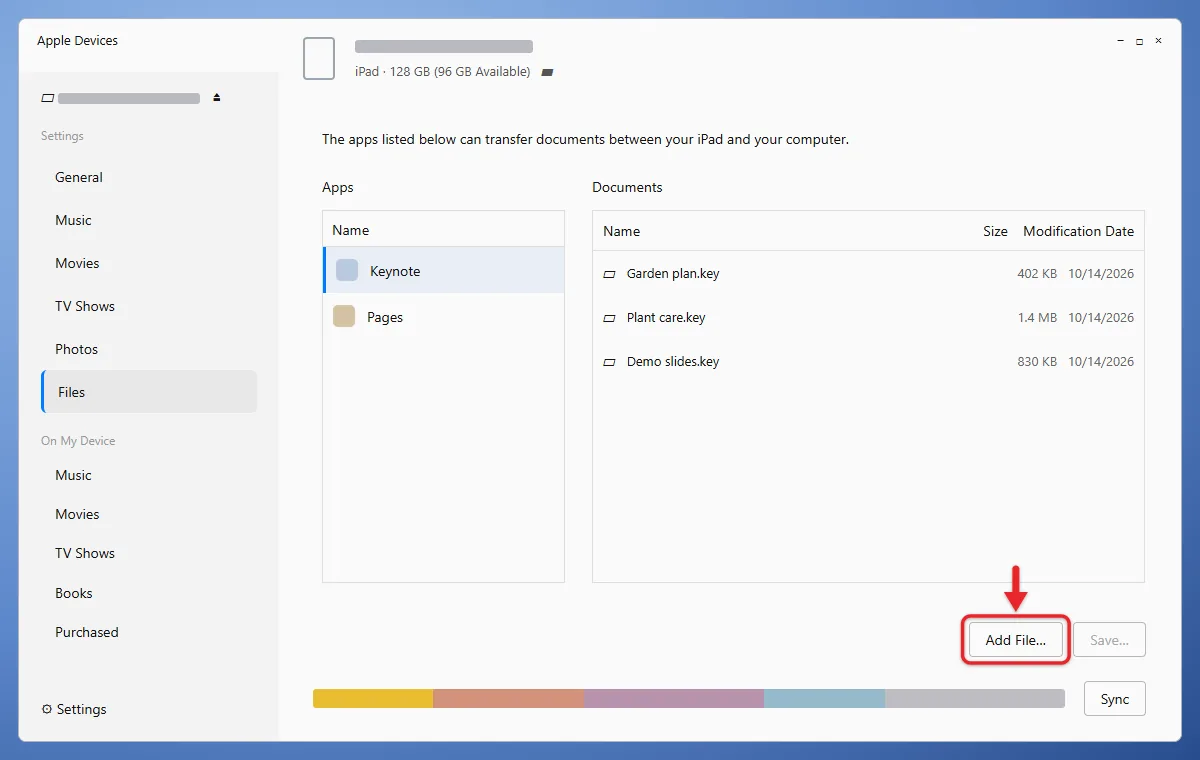Click the 830 KB size value
Viewport: 1200px width, 760px height.
pos(1037,362)
